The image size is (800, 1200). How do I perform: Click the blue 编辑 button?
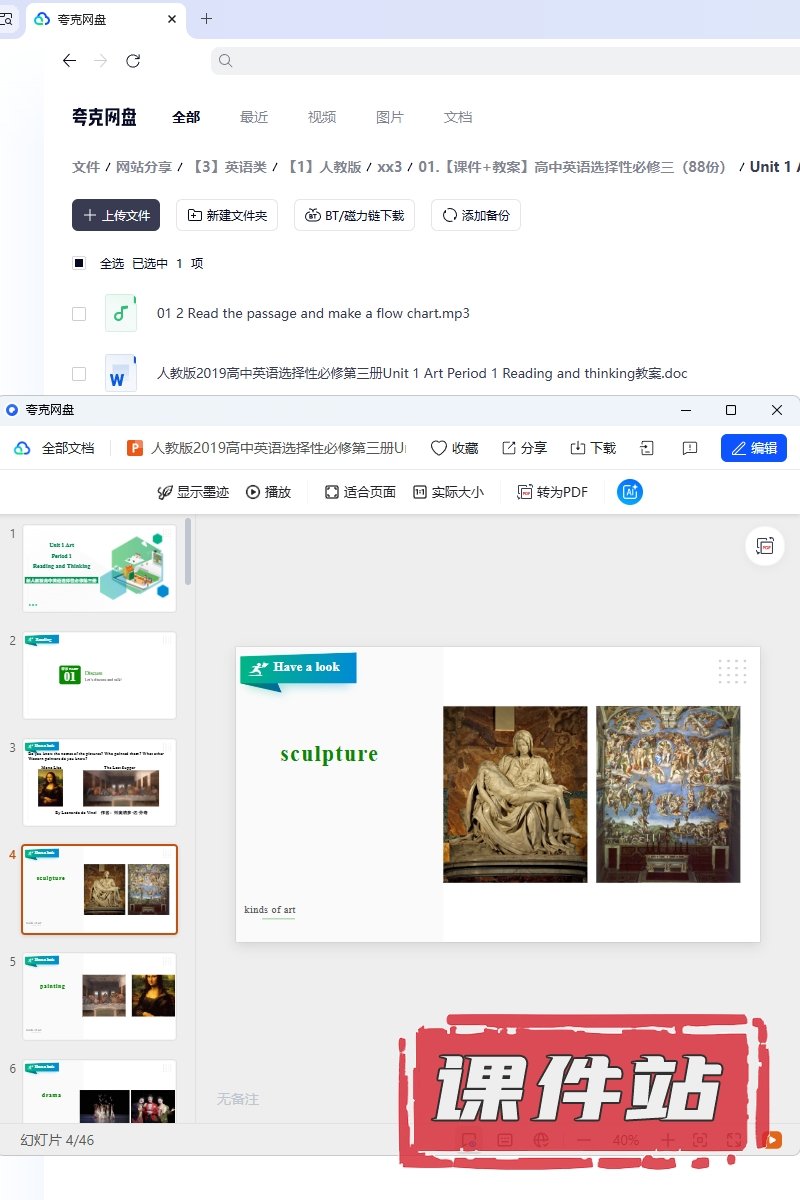(x=753, y=448)
